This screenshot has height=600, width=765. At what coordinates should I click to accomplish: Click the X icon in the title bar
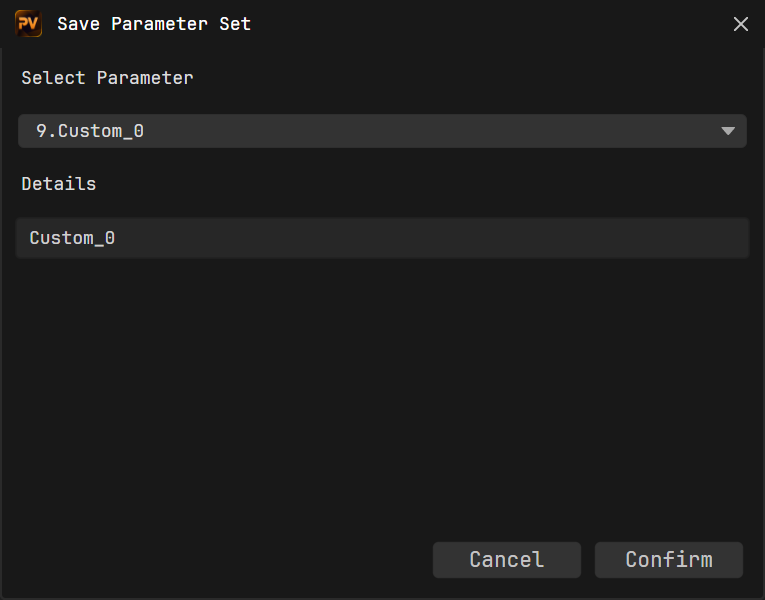point(741,24)
